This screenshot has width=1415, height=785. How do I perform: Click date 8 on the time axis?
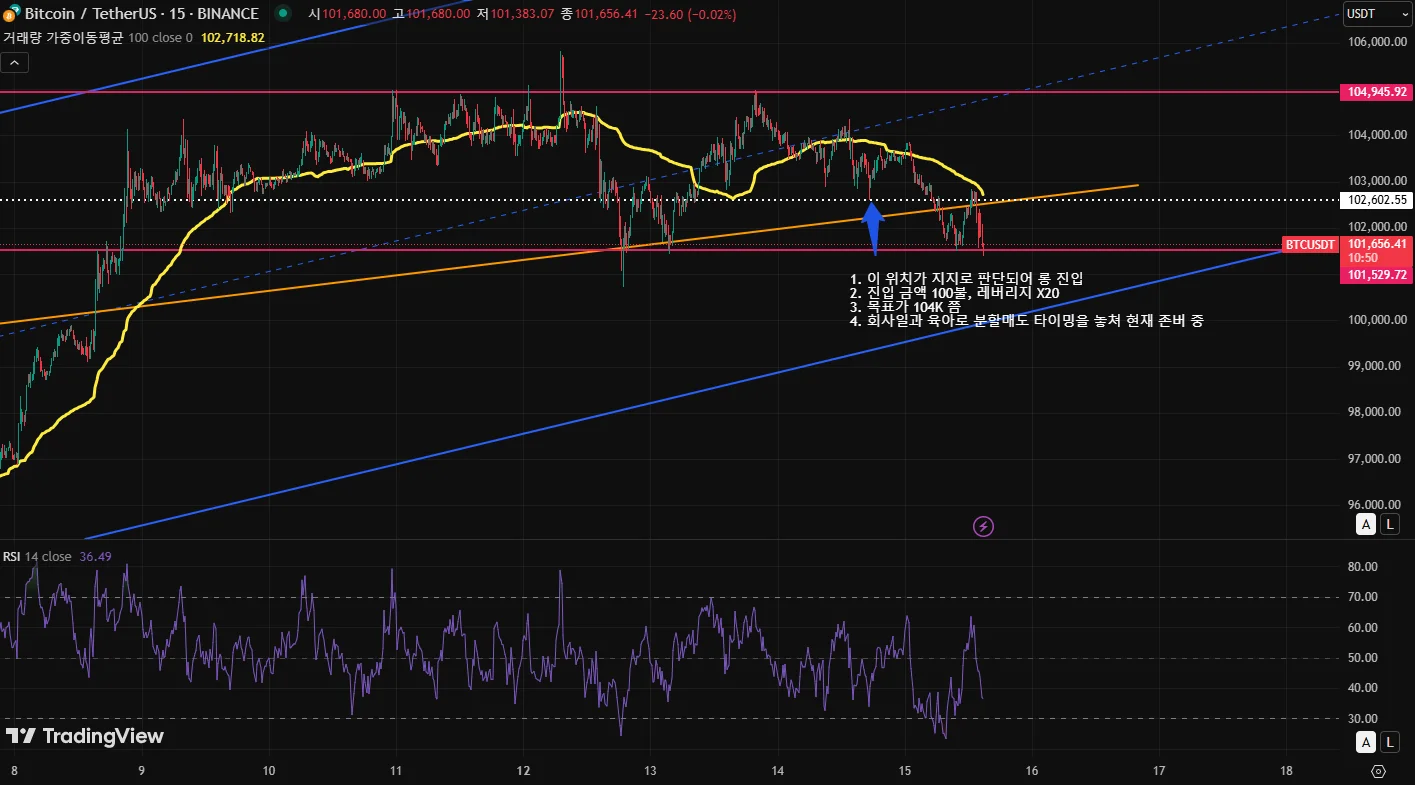[x=13, y=771]
